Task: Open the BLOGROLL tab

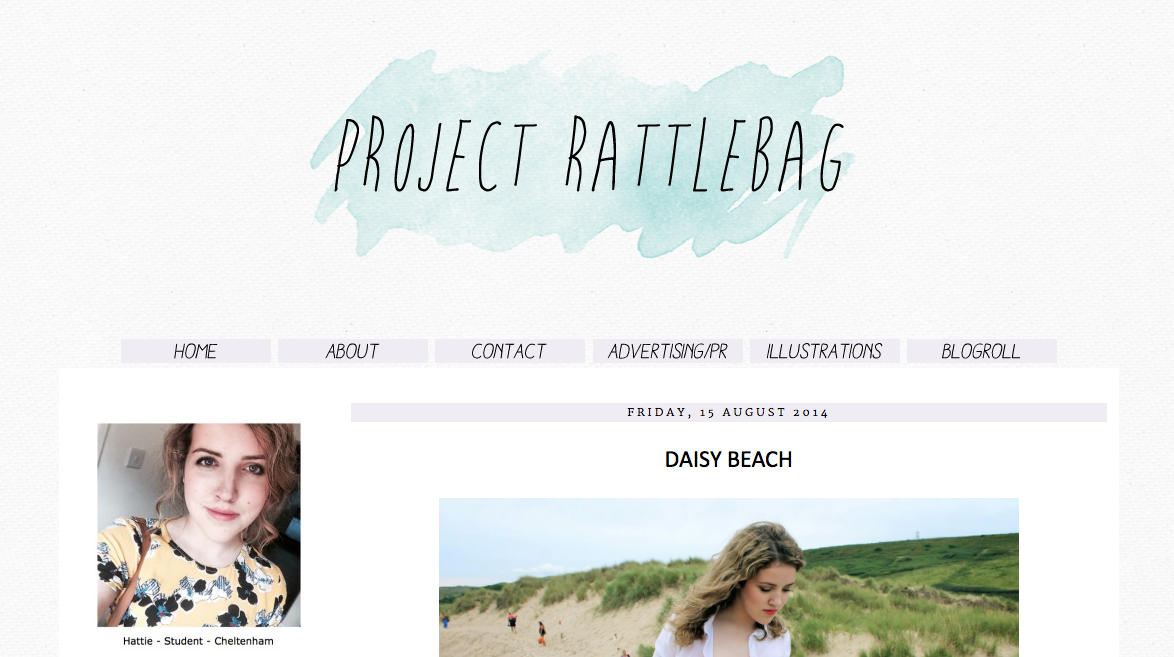Action: 982,351
